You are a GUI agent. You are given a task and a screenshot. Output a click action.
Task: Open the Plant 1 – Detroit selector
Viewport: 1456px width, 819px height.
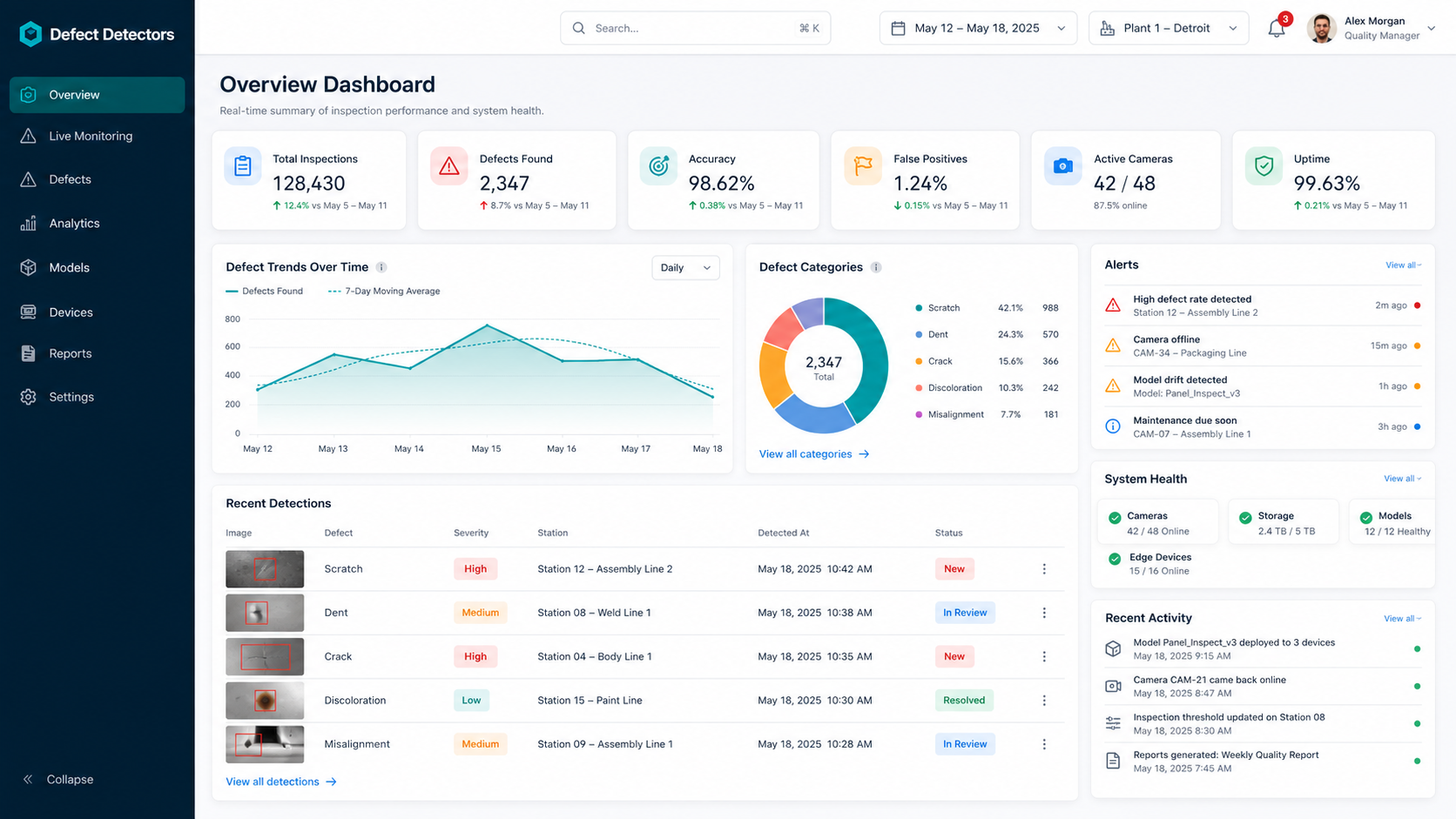pyautogui.click(x=1169, y=28)
